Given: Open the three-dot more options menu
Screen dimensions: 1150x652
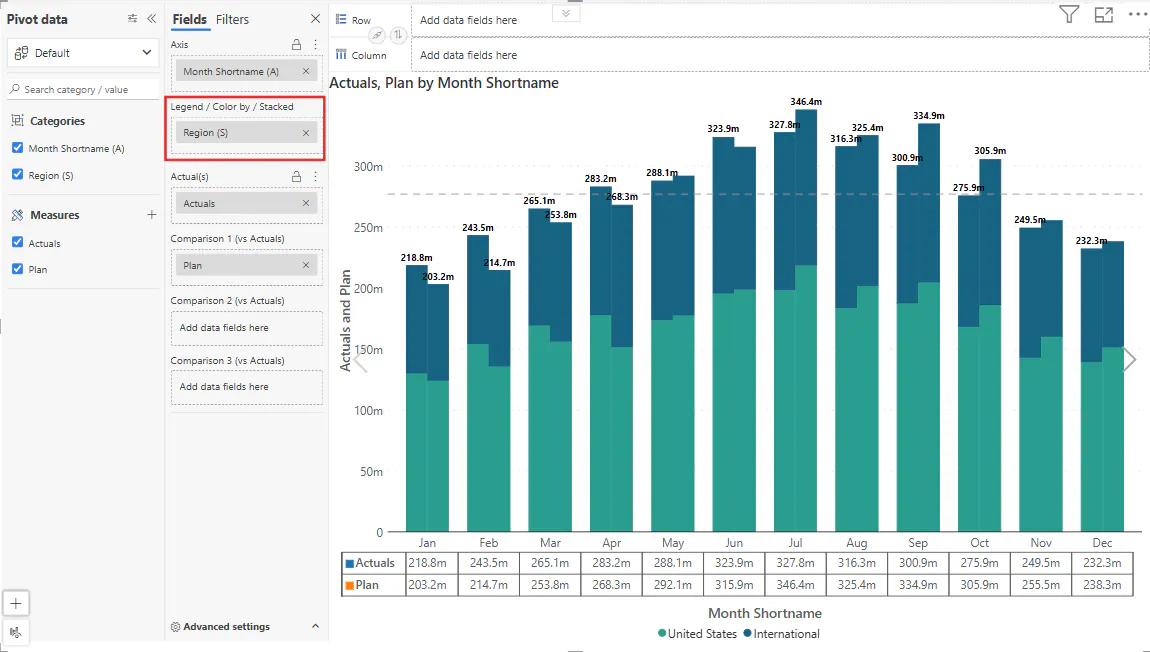Looking at the screenshot, I should pyautogui.click(x=1137, y=15).
